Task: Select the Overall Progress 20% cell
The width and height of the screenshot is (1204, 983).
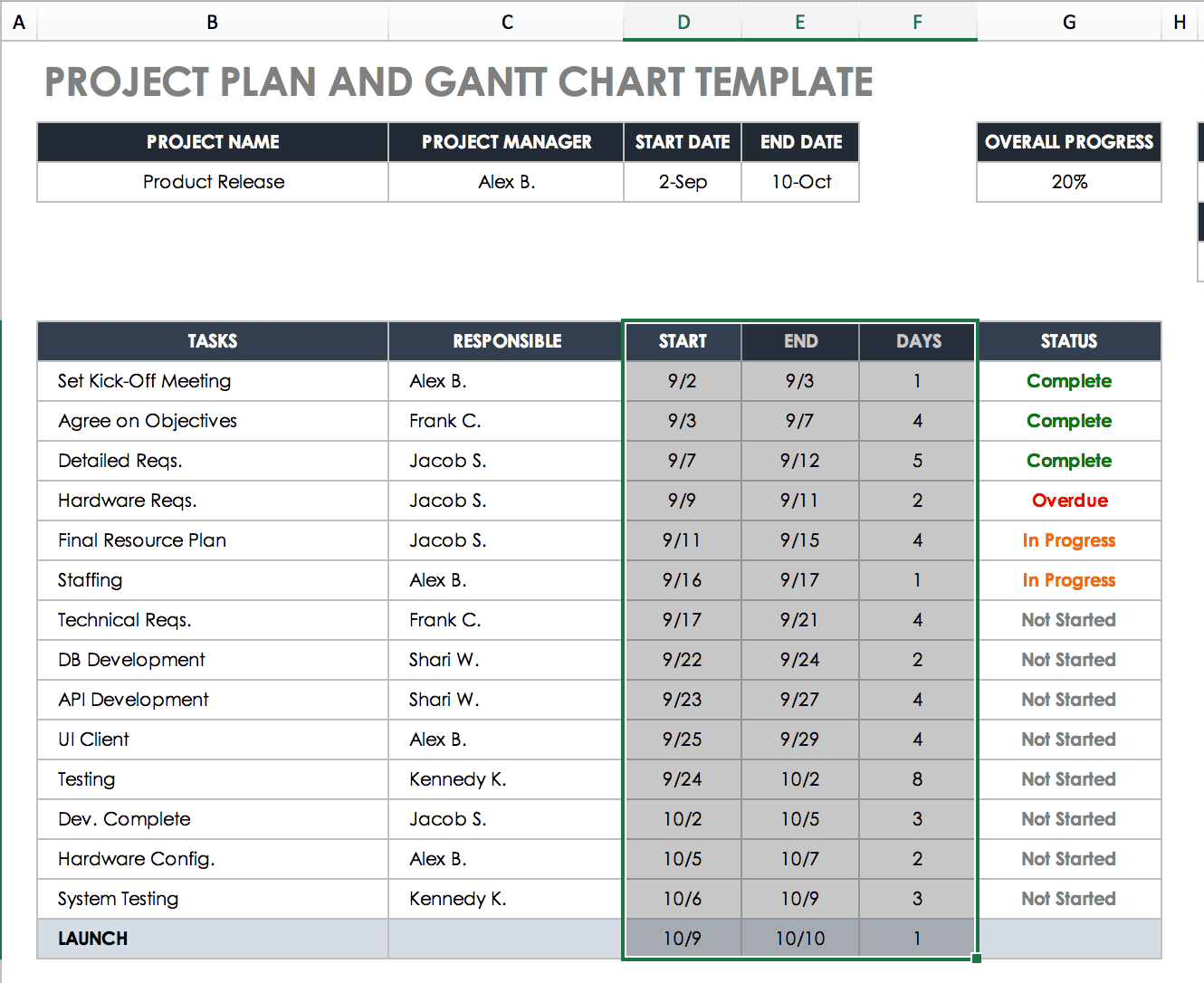Action: (1068, 182)
